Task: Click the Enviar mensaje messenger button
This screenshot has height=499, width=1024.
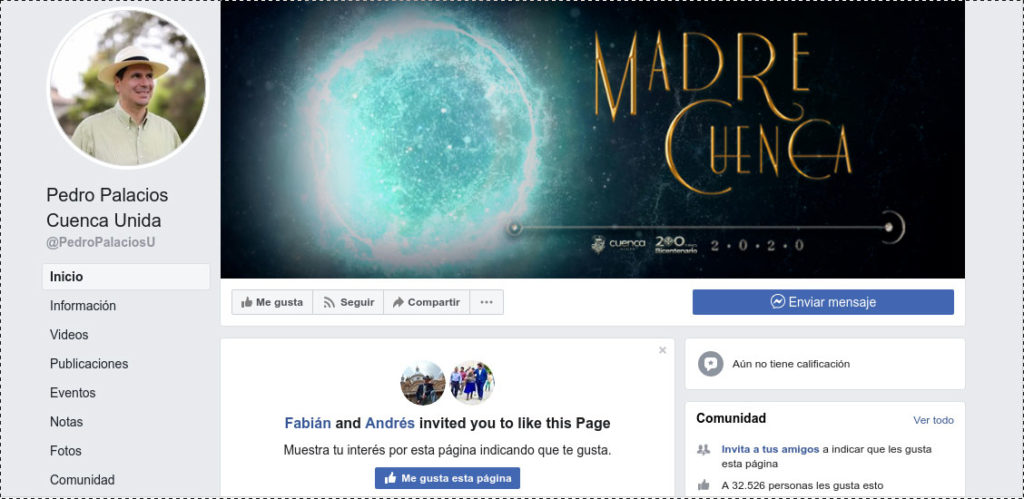Action: [x=823, y=302]
